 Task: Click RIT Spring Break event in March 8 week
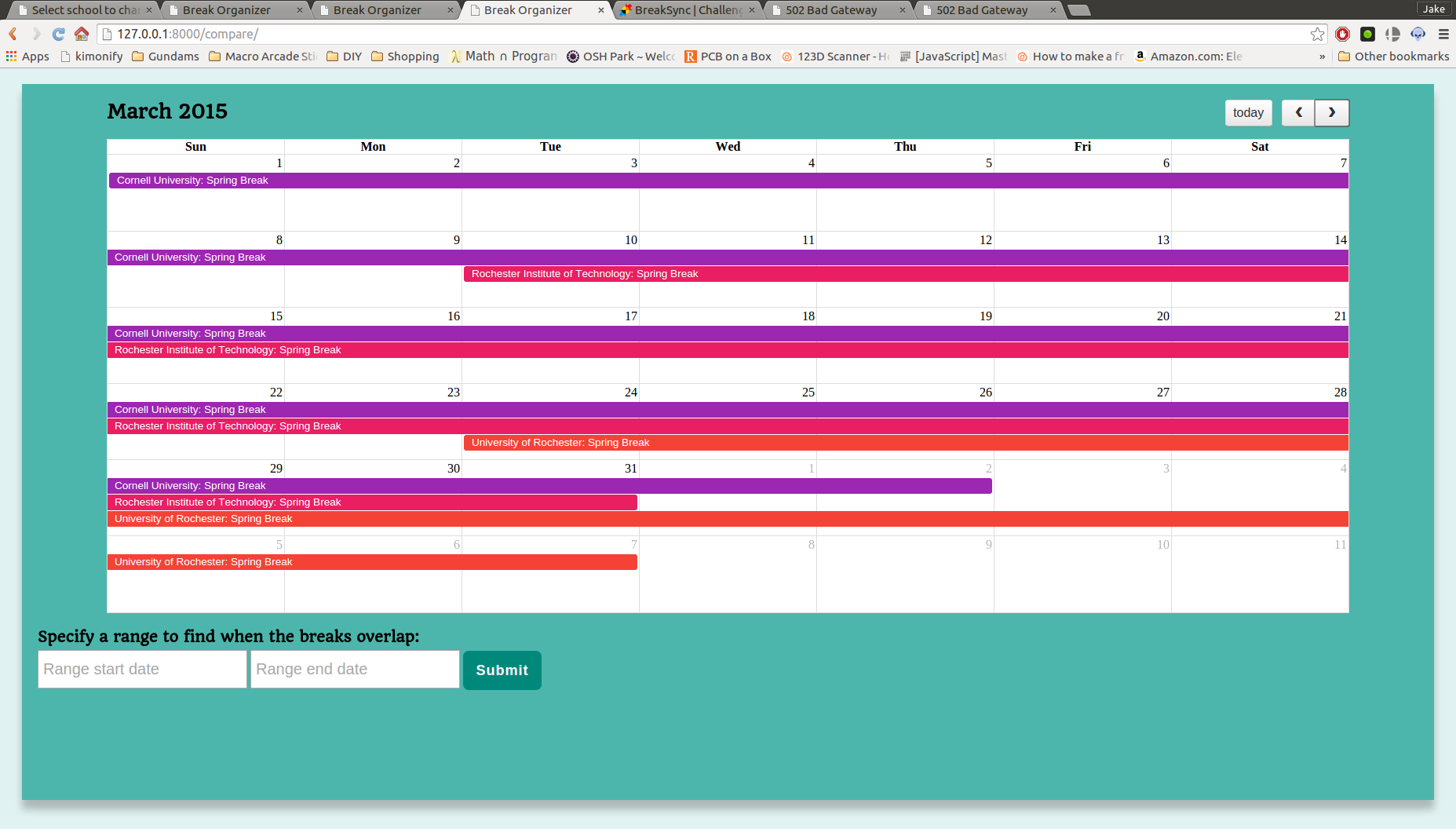[906, 274]
